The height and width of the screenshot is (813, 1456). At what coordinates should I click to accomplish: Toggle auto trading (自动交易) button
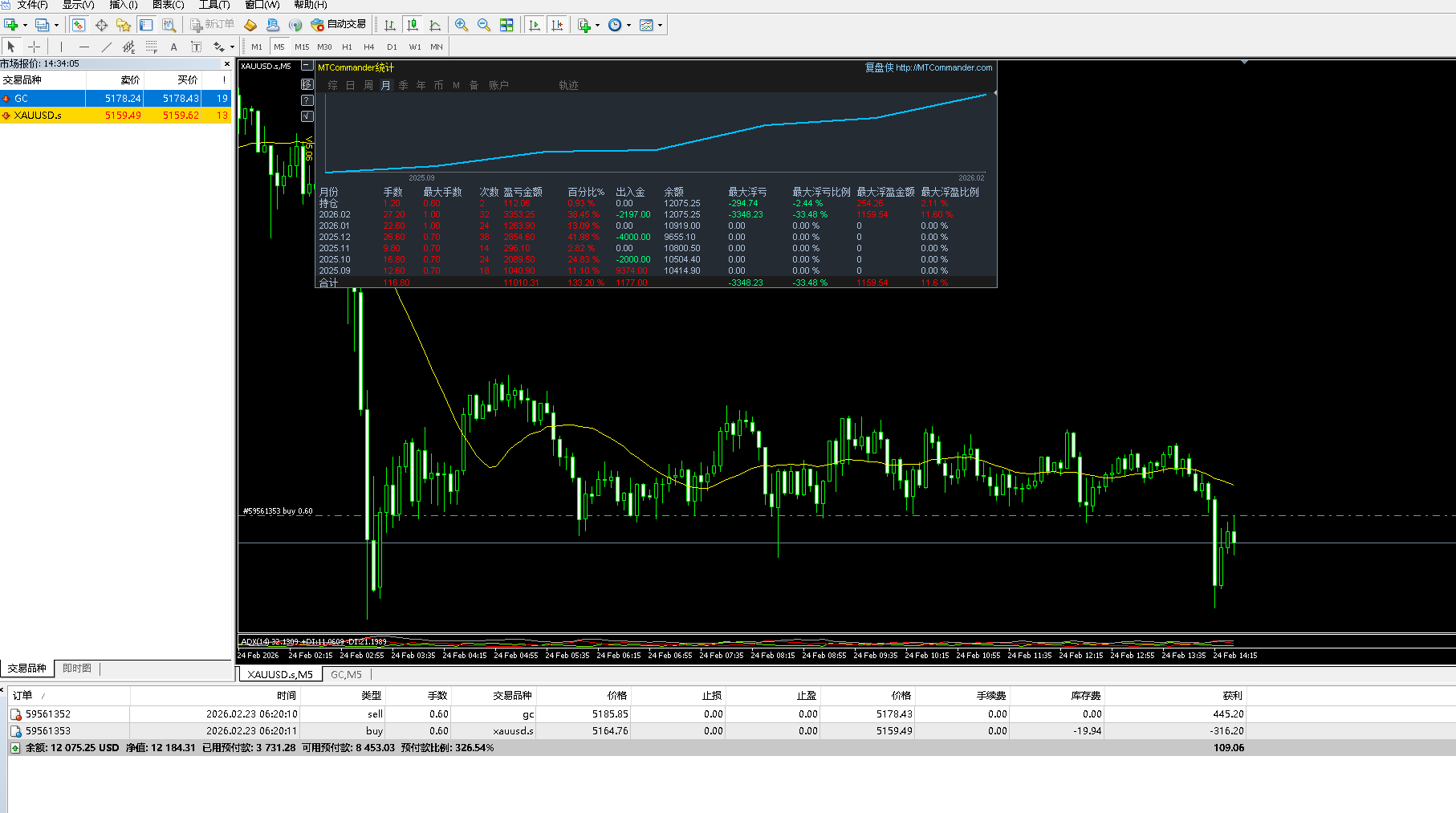pyautogui.click(x=339, y=25)
